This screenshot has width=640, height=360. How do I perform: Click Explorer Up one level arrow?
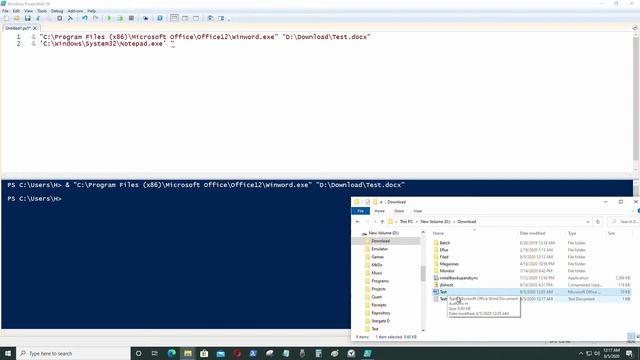click(382, 222)
